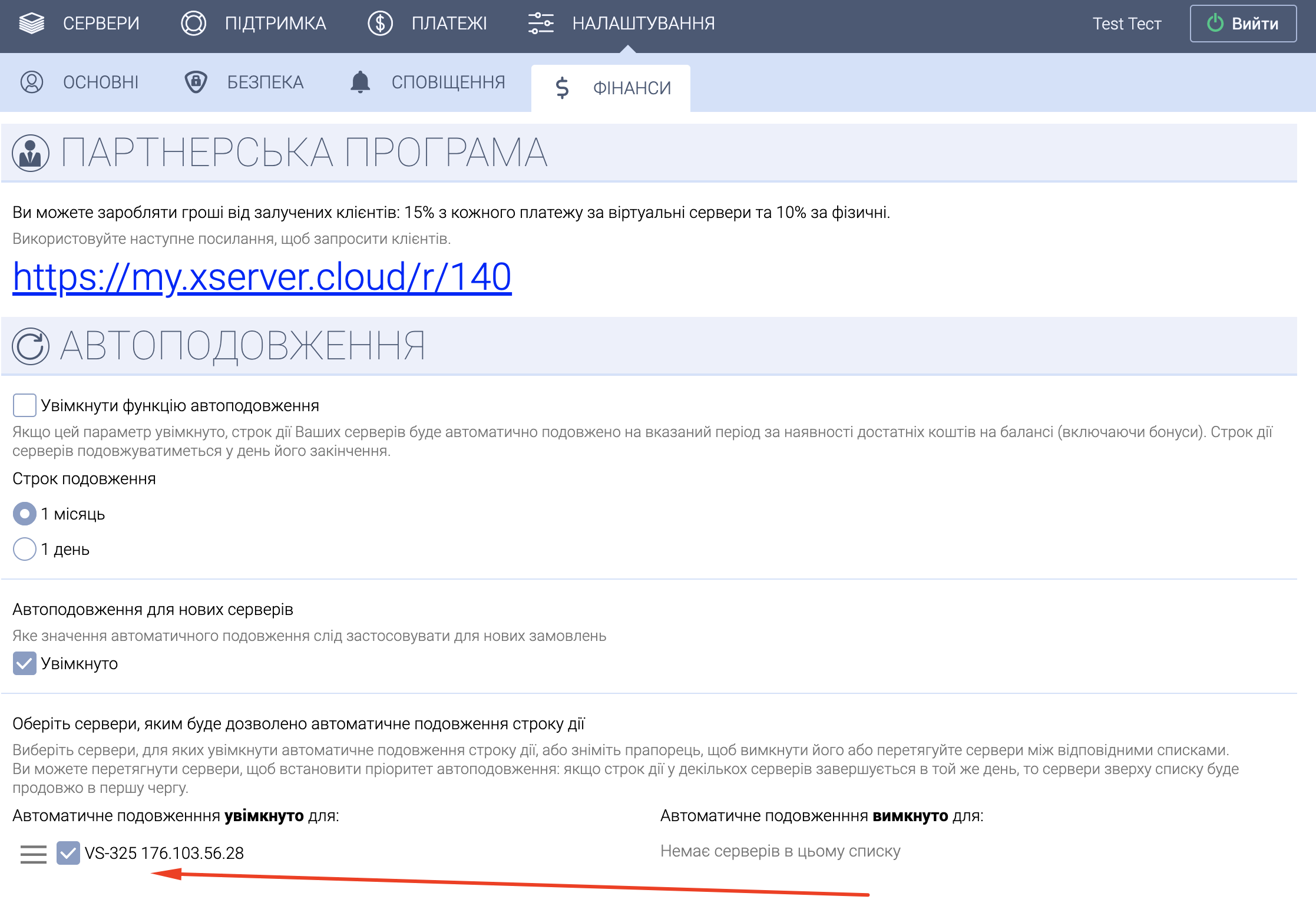Switch to the СПОВІЩЕННЯ tab

[x=427, y=82]
